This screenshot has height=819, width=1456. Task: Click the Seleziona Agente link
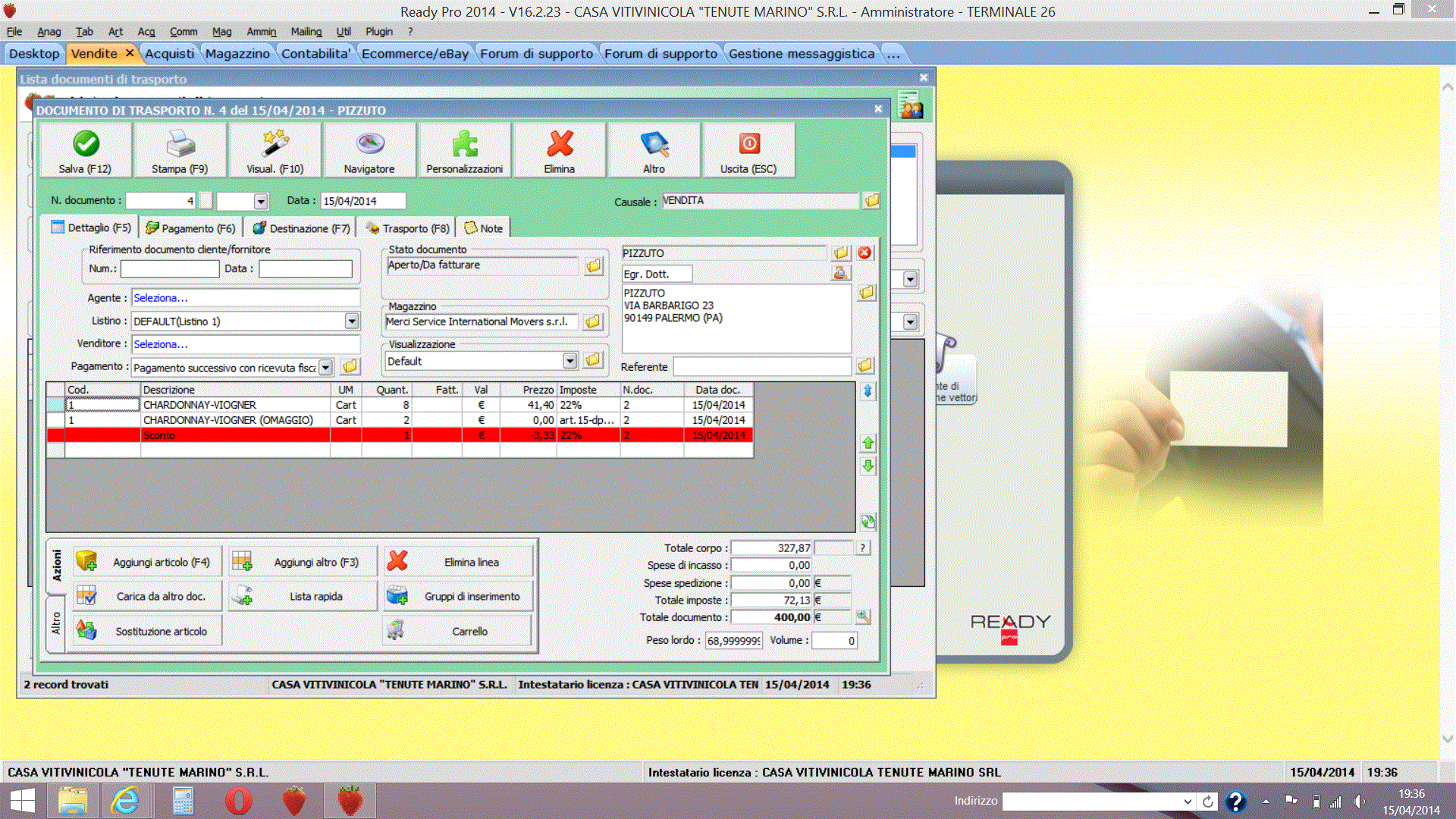click(x=161, y=298)
